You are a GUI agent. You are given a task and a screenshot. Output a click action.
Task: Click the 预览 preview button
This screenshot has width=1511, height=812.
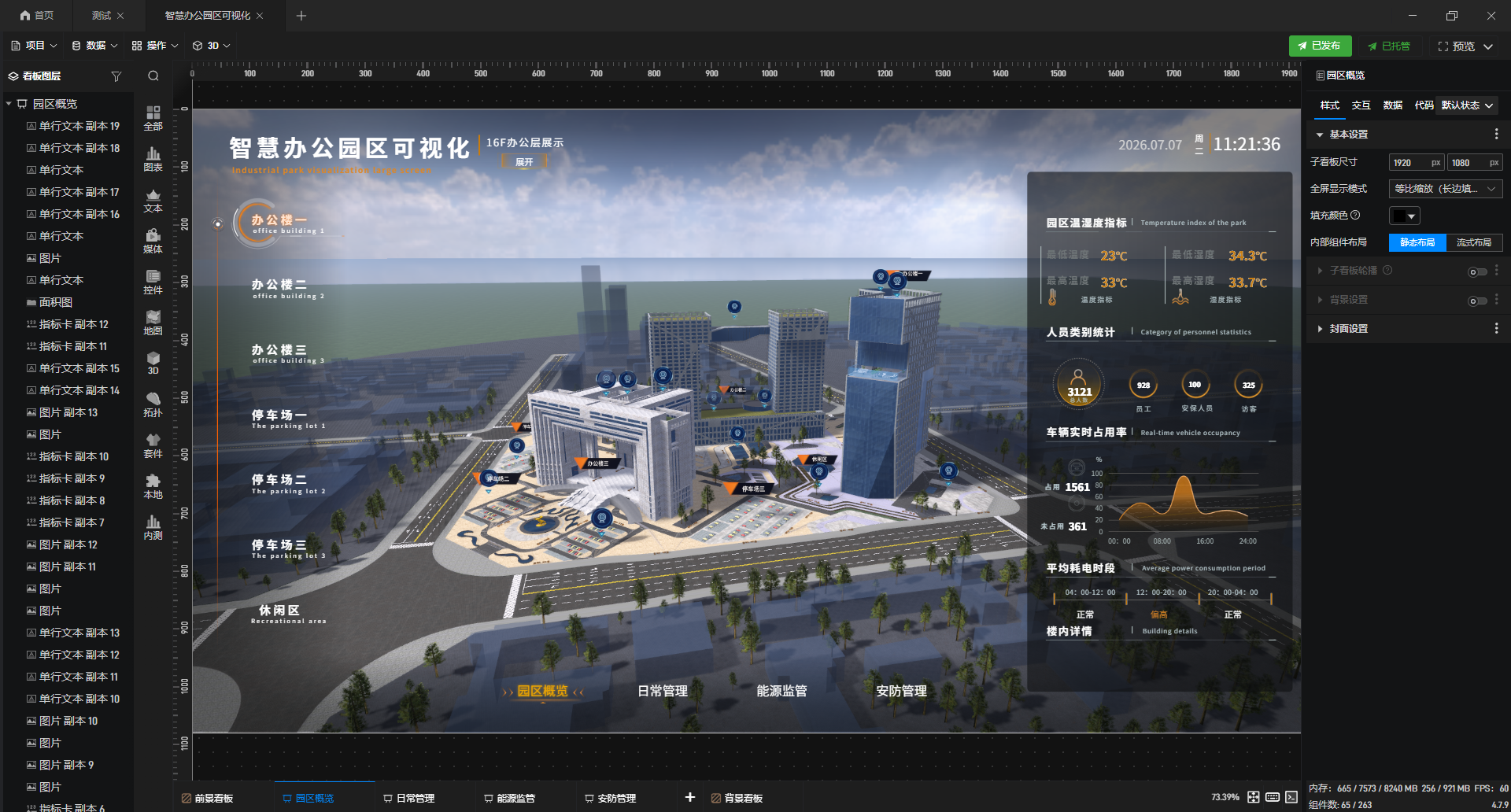point(1465,46)
